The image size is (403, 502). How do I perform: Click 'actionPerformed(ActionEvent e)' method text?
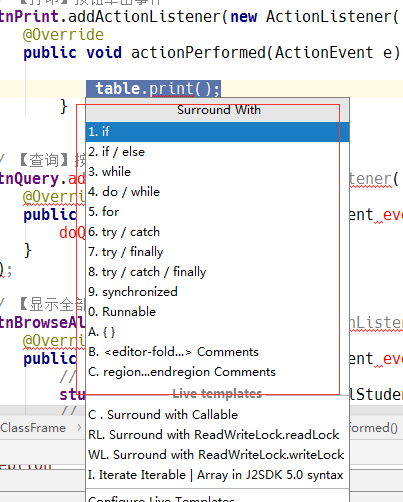click(x=265, y=53)
